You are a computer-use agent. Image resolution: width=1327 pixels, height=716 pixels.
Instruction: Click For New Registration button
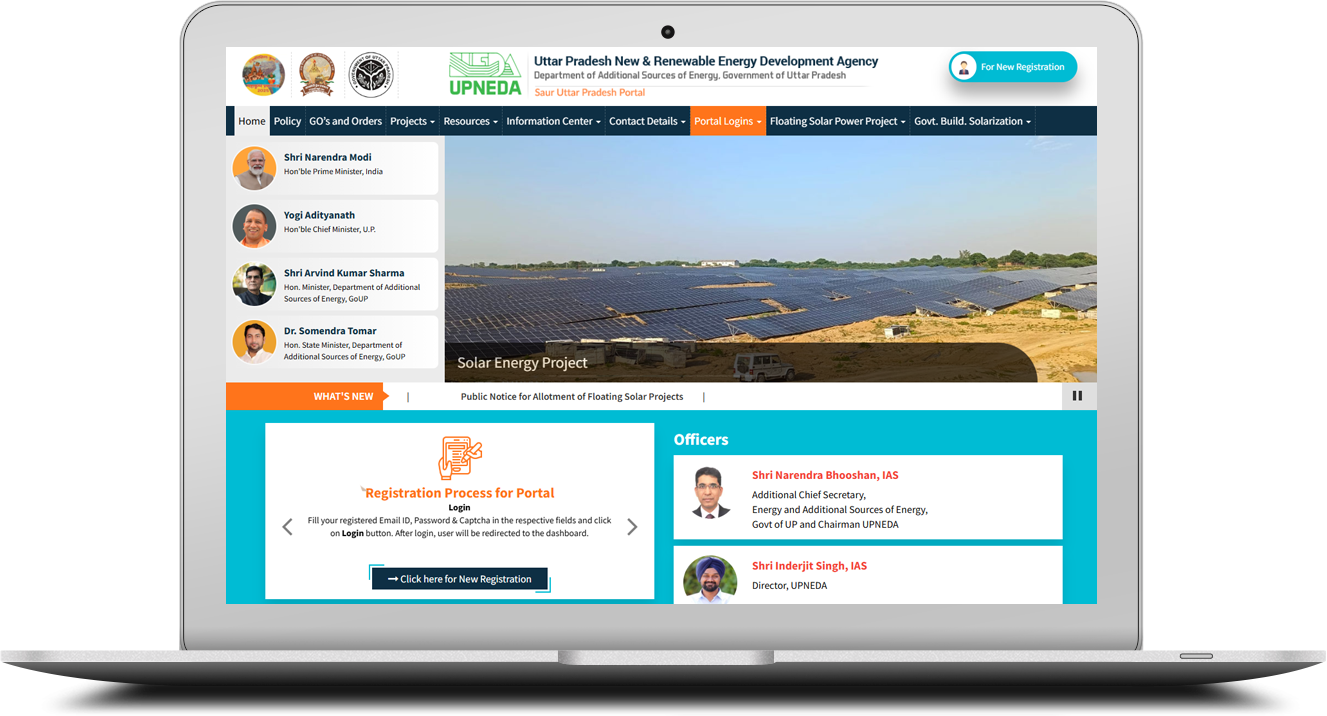1013,67
